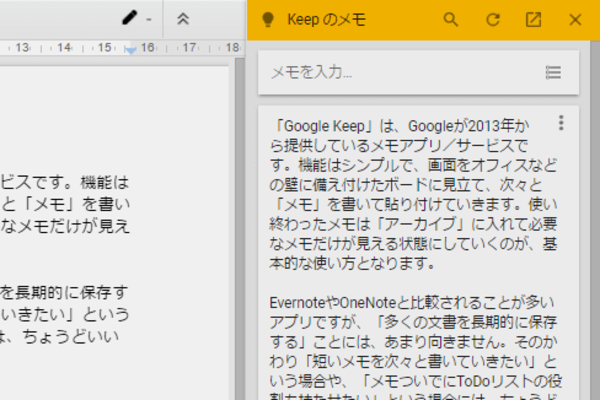The image size is (600, 400).
Task: Search Keep notes with the magnifier icon
Action: point(451,19)
